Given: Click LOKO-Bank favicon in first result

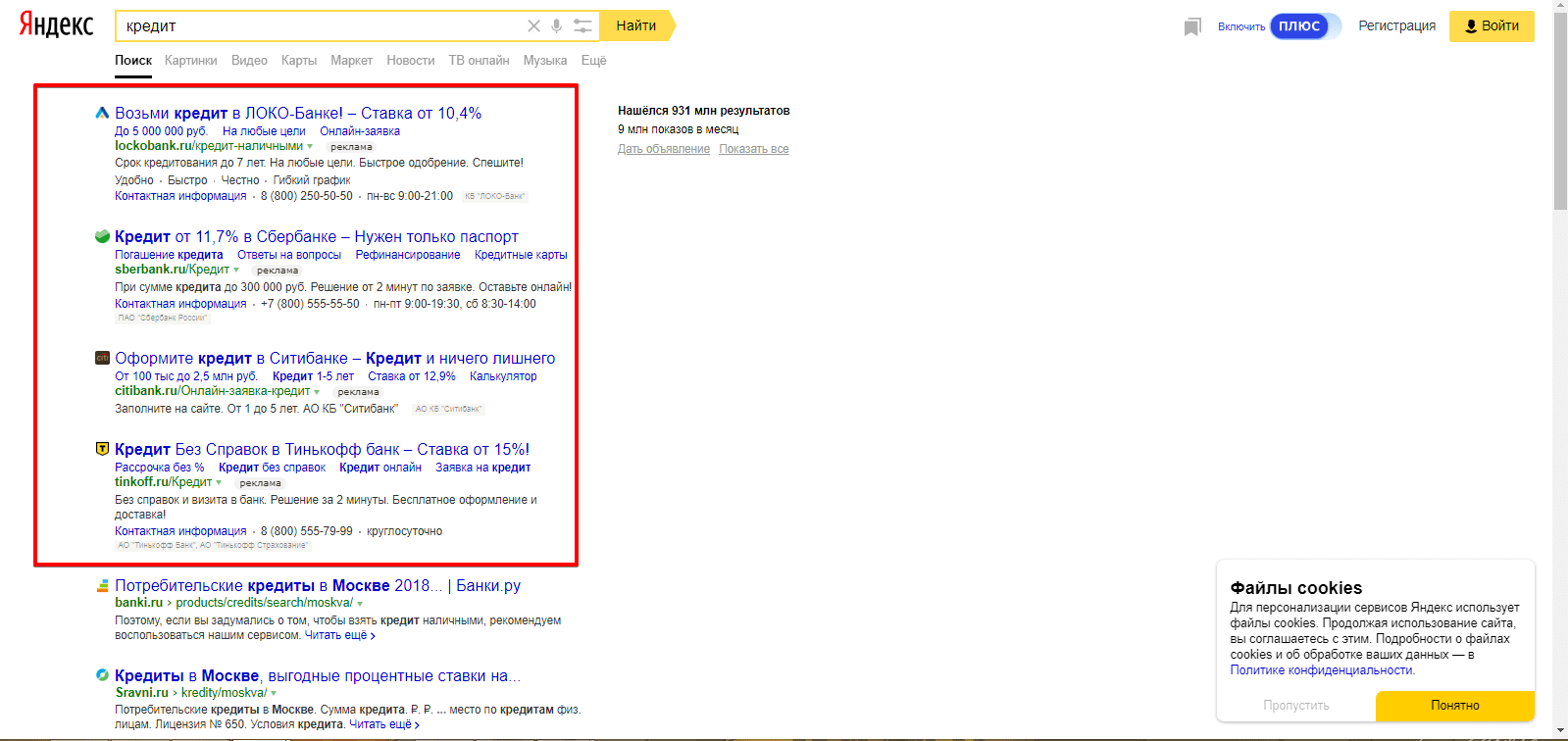Looking at the screenshot, I should pyautogui.click(x=102, y=113).
